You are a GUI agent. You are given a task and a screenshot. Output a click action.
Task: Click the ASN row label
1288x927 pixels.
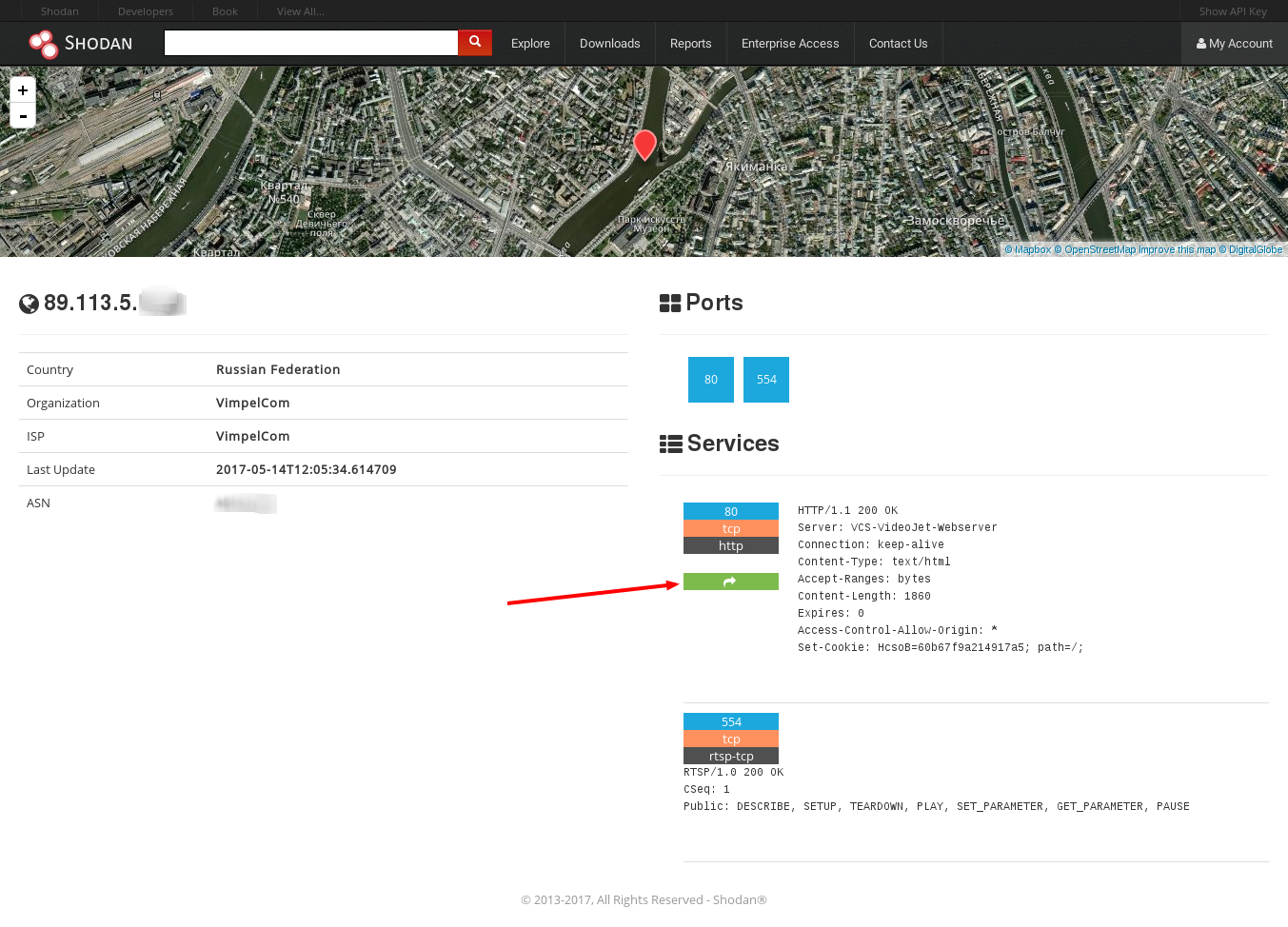[x=38, y=503]
